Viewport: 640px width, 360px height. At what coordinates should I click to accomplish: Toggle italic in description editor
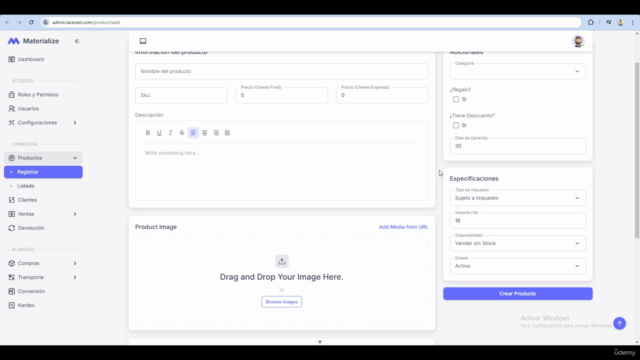171,133
